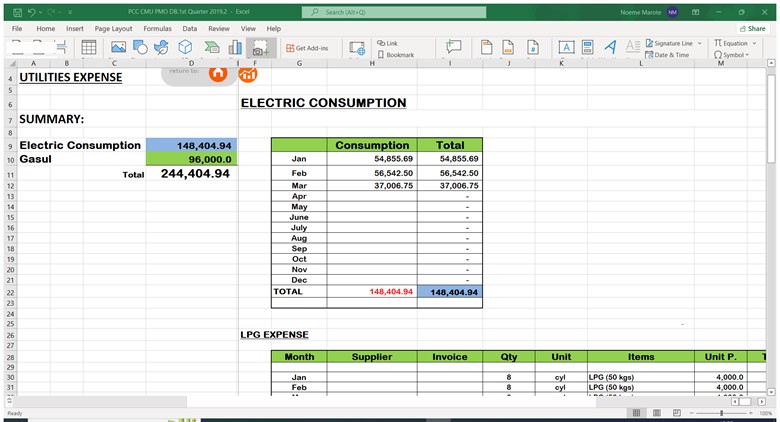Click the New Comment icon
This screenshot has height=422, width=780.
click(453, 47)
